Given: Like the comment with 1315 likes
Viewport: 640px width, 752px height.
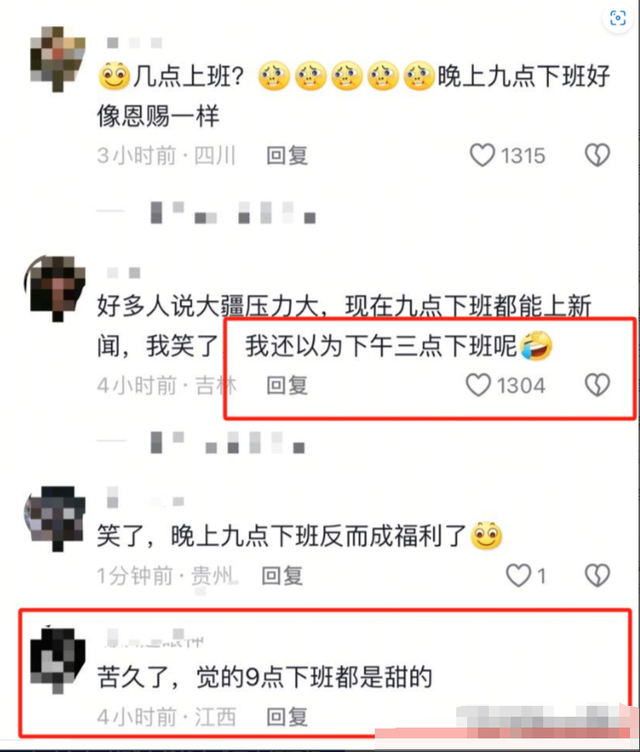Looking at the screenshot, I should pyautogui.click(x=482, y=155).
